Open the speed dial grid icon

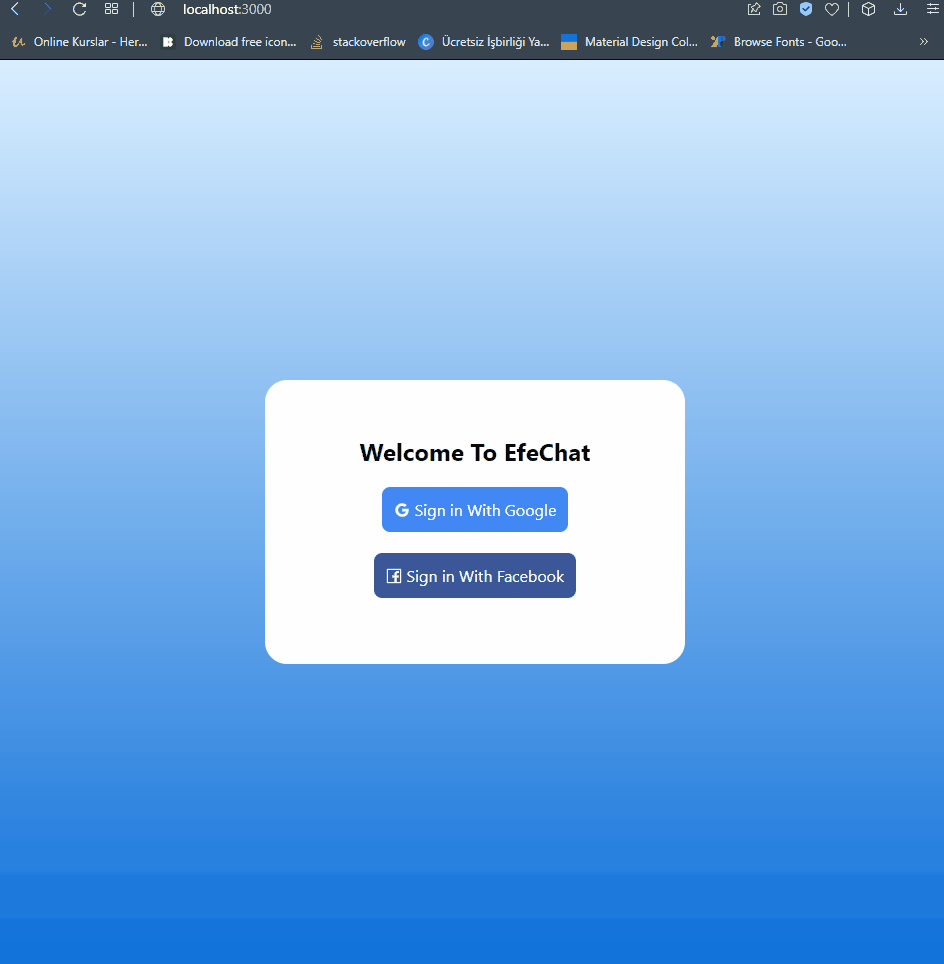pyautogui.click(x=111, y=9)
